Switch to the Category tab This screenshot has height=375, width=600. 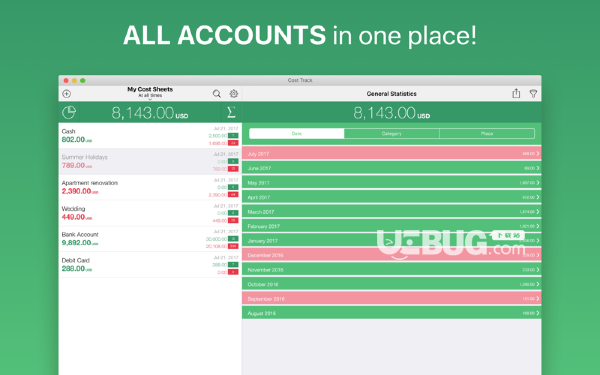[x=391, y=134]
